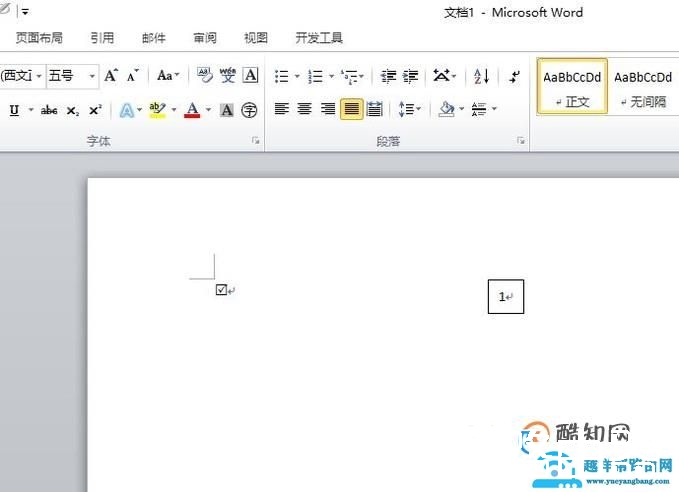The height and width of the screenshot is (492, 679).
Task: Click the Grow Font icon
Action: tap(111, 76)
